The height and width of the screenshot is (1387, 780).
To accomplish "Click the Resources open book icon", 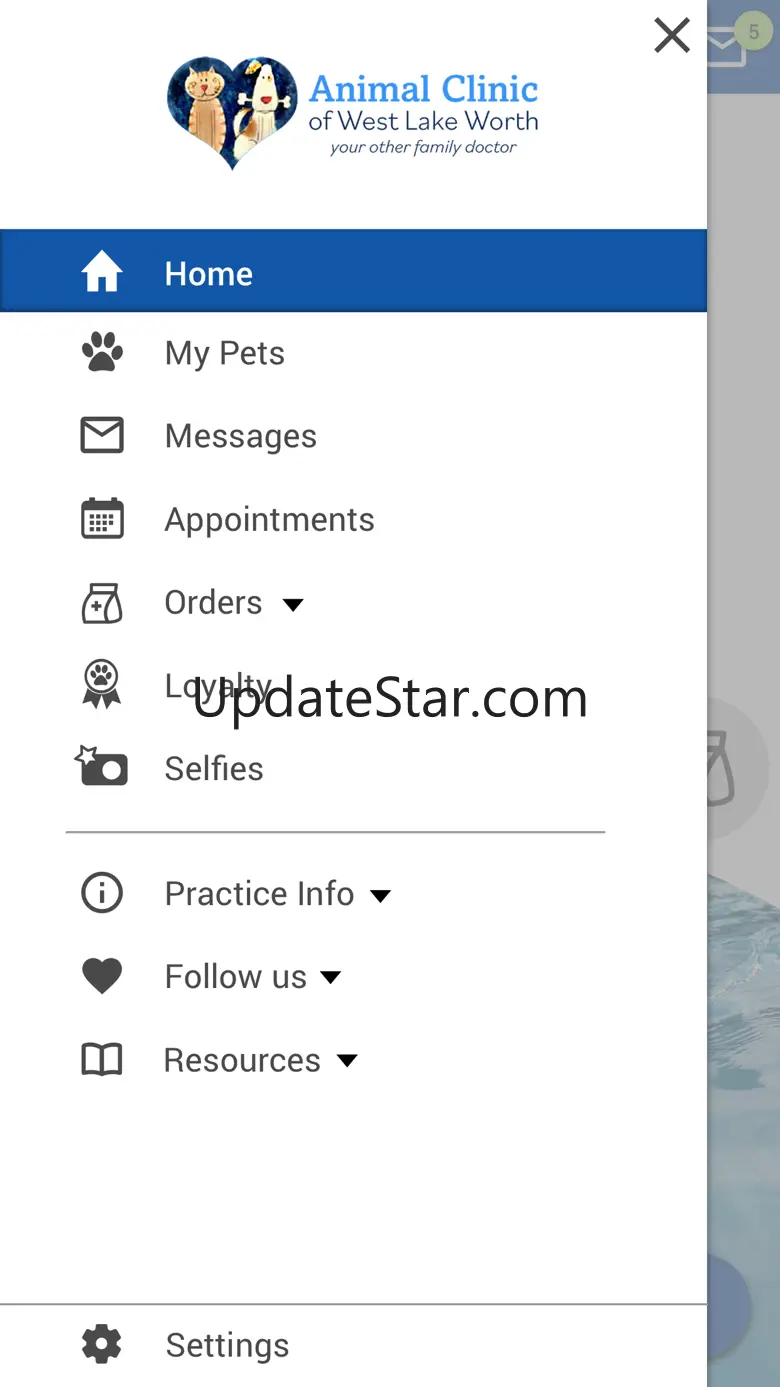I will point(102,1059).
